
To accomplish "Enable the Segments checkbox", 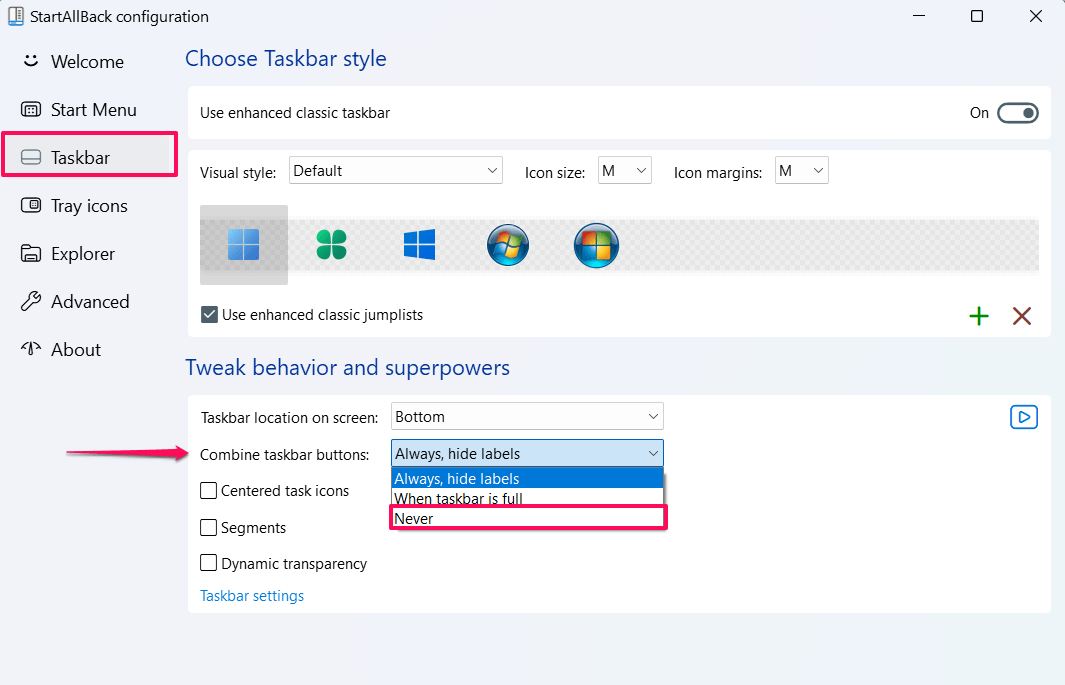I will click(x=209, y=527).
